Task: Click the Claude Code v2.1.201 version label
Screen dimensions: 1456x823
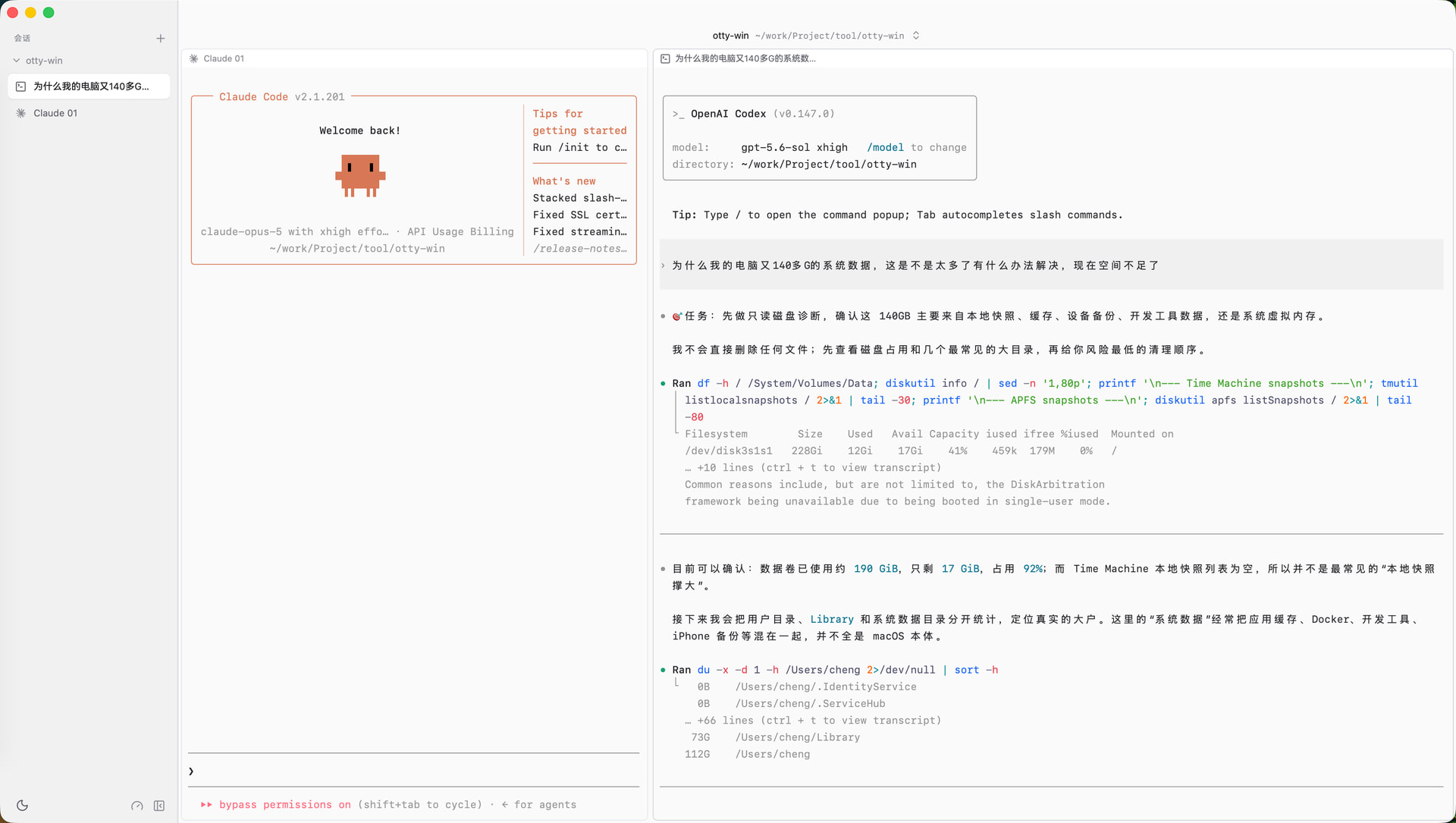Action: pos(282,97)
